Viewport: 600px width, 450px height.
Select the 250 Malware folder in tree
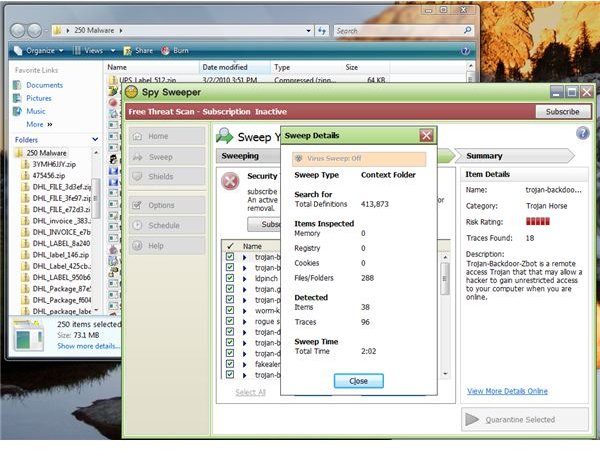coord(46,153)
